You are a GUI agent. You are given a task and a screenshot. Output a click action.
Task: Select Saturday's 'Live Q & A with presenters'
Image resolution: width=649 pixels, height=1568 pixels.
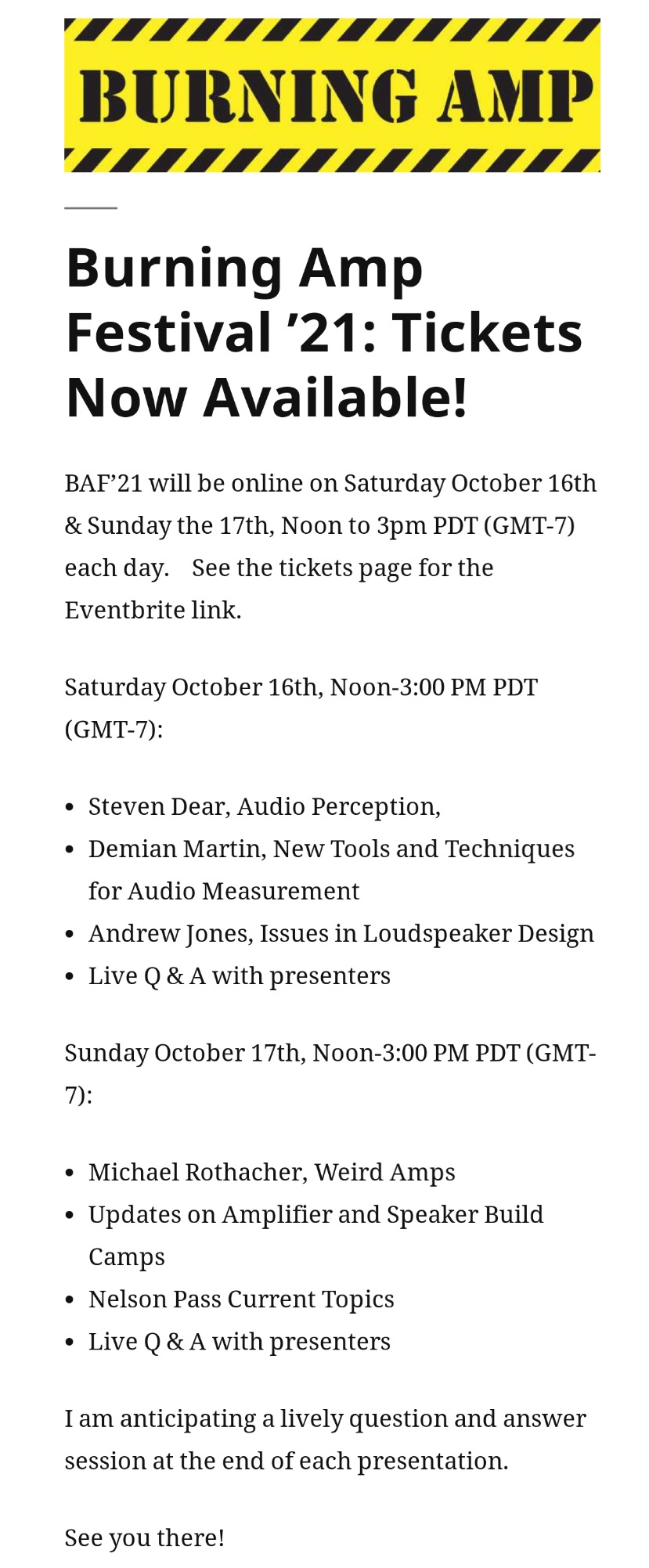tap(239, 975)
